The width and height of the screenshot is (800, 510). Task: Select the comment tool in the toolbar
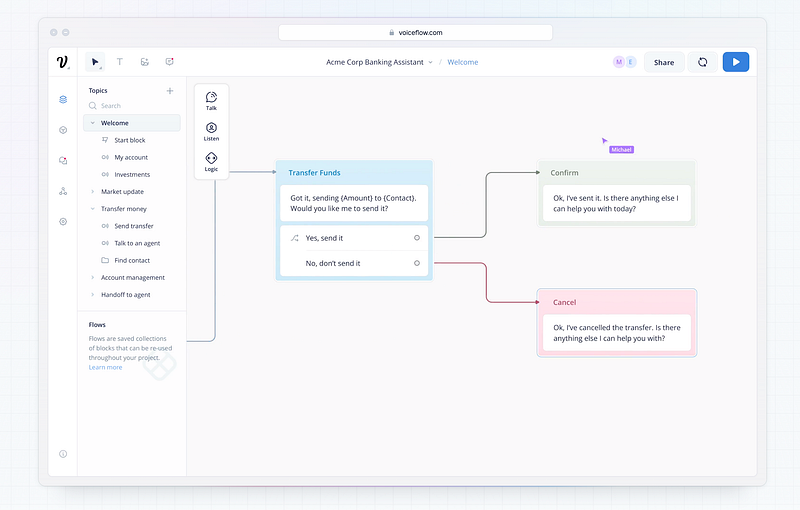(169, 62)
